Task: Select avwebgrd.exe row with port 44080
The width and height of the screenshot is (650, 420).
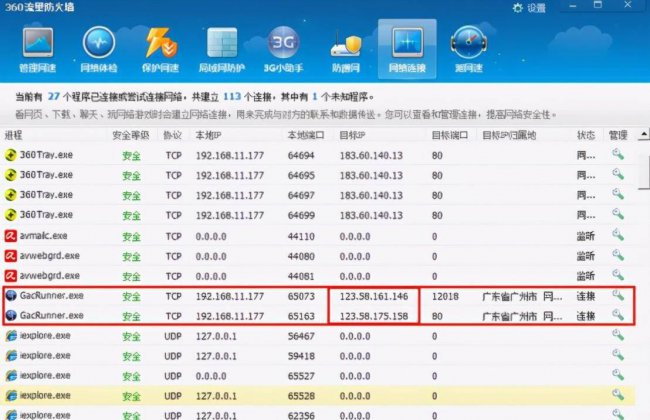Action: pos(318,256)
